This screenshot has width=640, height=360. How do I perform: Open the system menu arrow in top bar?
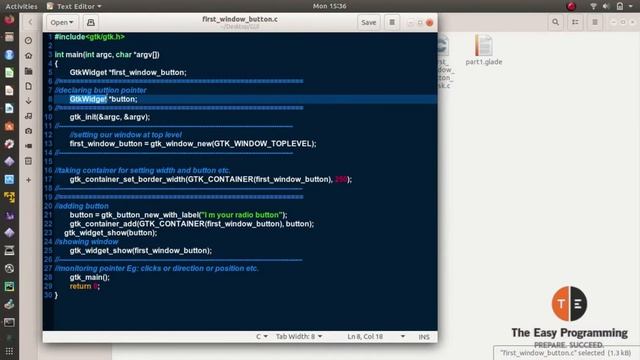click(x=631, y=6)
